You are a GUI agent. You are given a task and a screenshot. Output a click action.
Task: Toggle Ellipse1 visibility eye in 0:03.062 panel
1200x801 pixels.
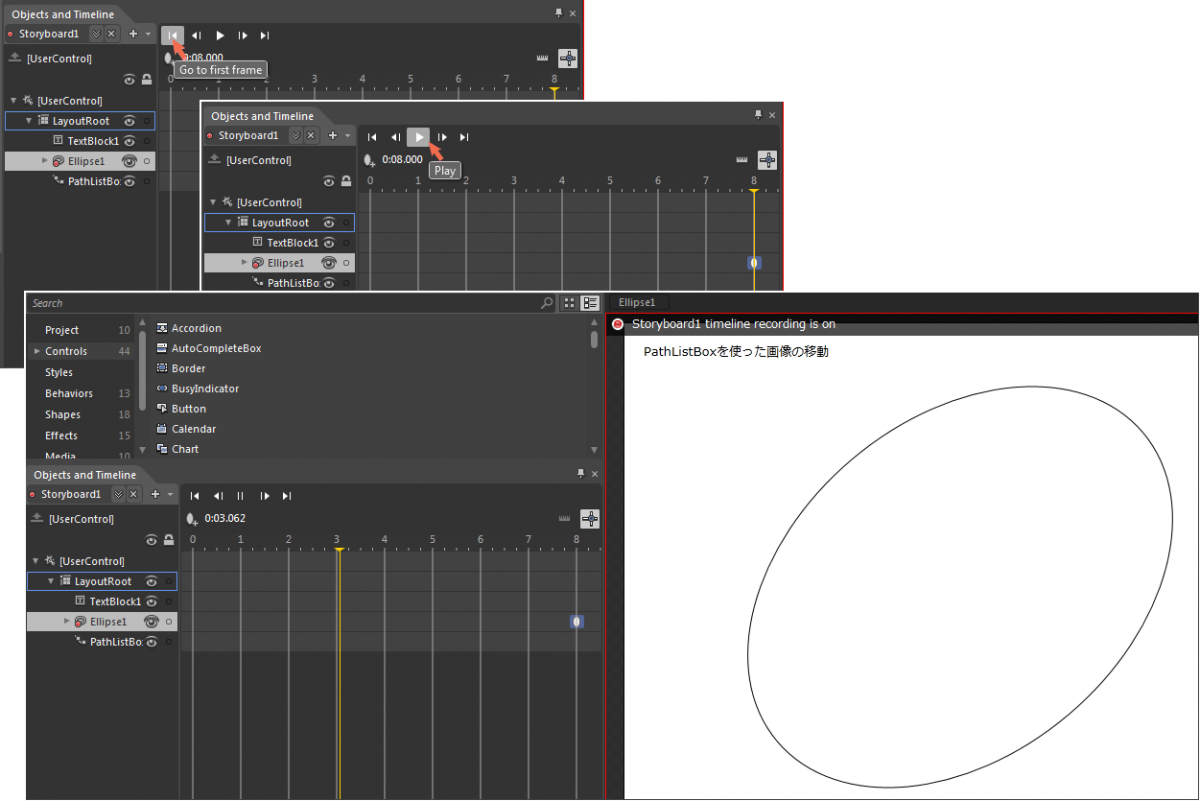(x=152, y=622)
